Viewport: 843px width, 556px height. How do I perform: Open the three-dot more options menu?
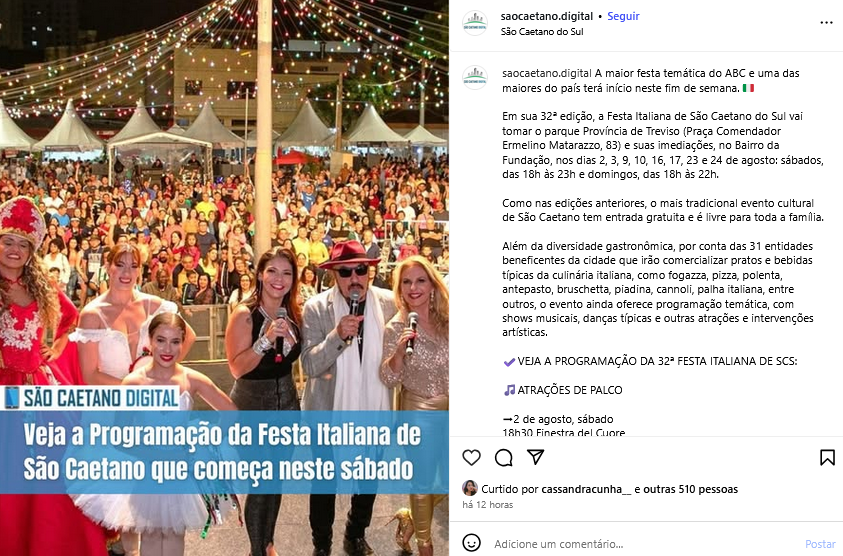tap(826, 23)
